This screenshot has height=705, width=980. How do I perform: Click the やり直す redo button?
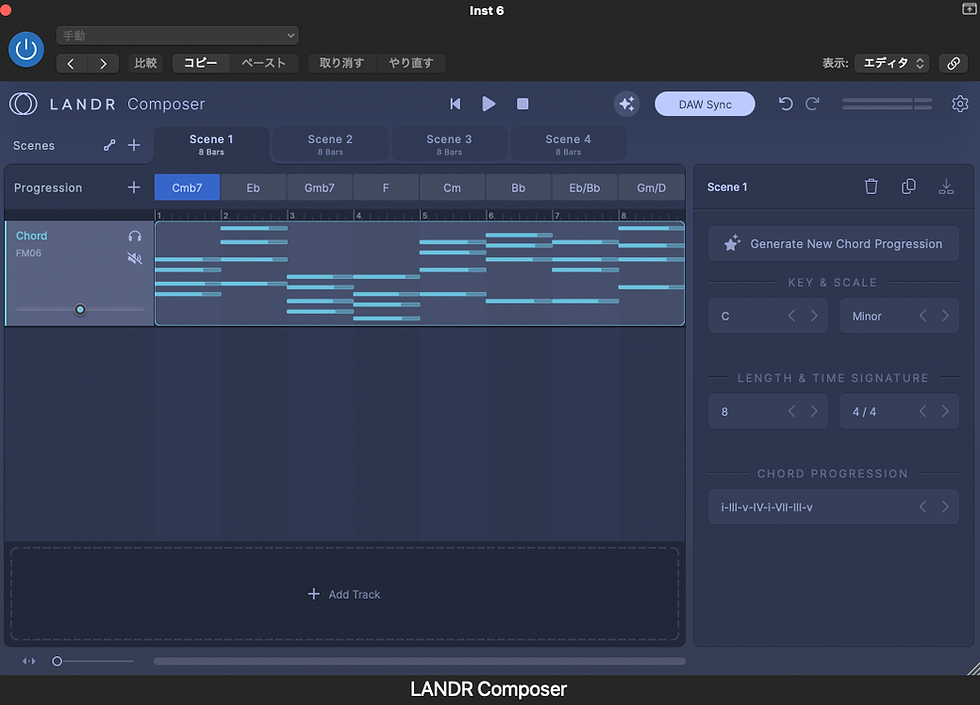click(411, 63)
